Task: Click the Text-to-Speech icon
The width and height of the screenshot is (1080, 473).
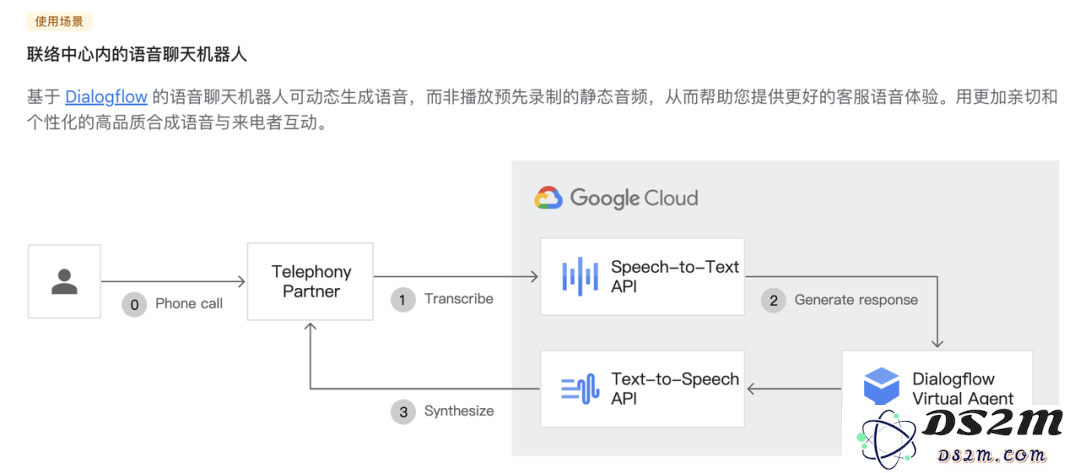Action: (579, 389)
